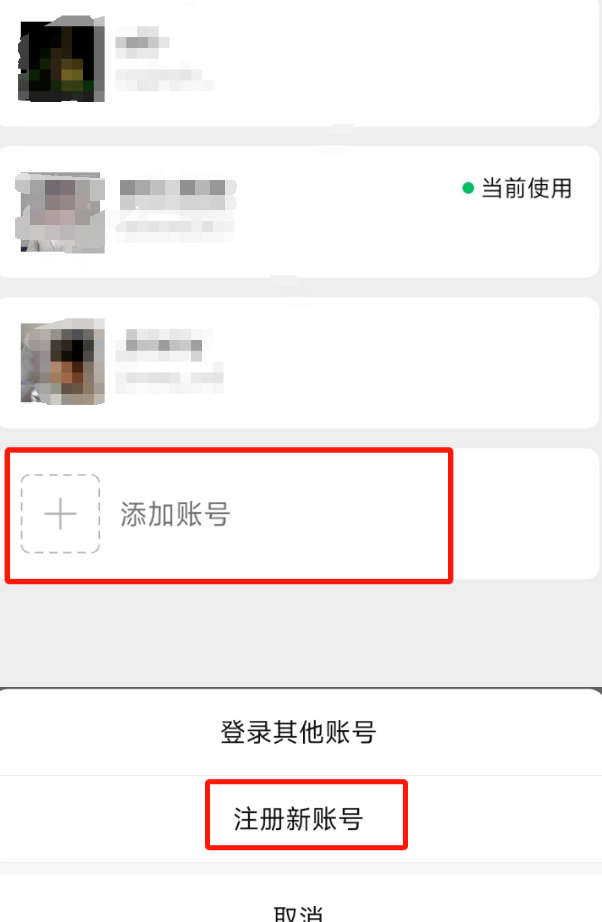The width and height of the screenshot is (602, 922).
Task: Click the green dot status indicator
Action: pos(468,188)
